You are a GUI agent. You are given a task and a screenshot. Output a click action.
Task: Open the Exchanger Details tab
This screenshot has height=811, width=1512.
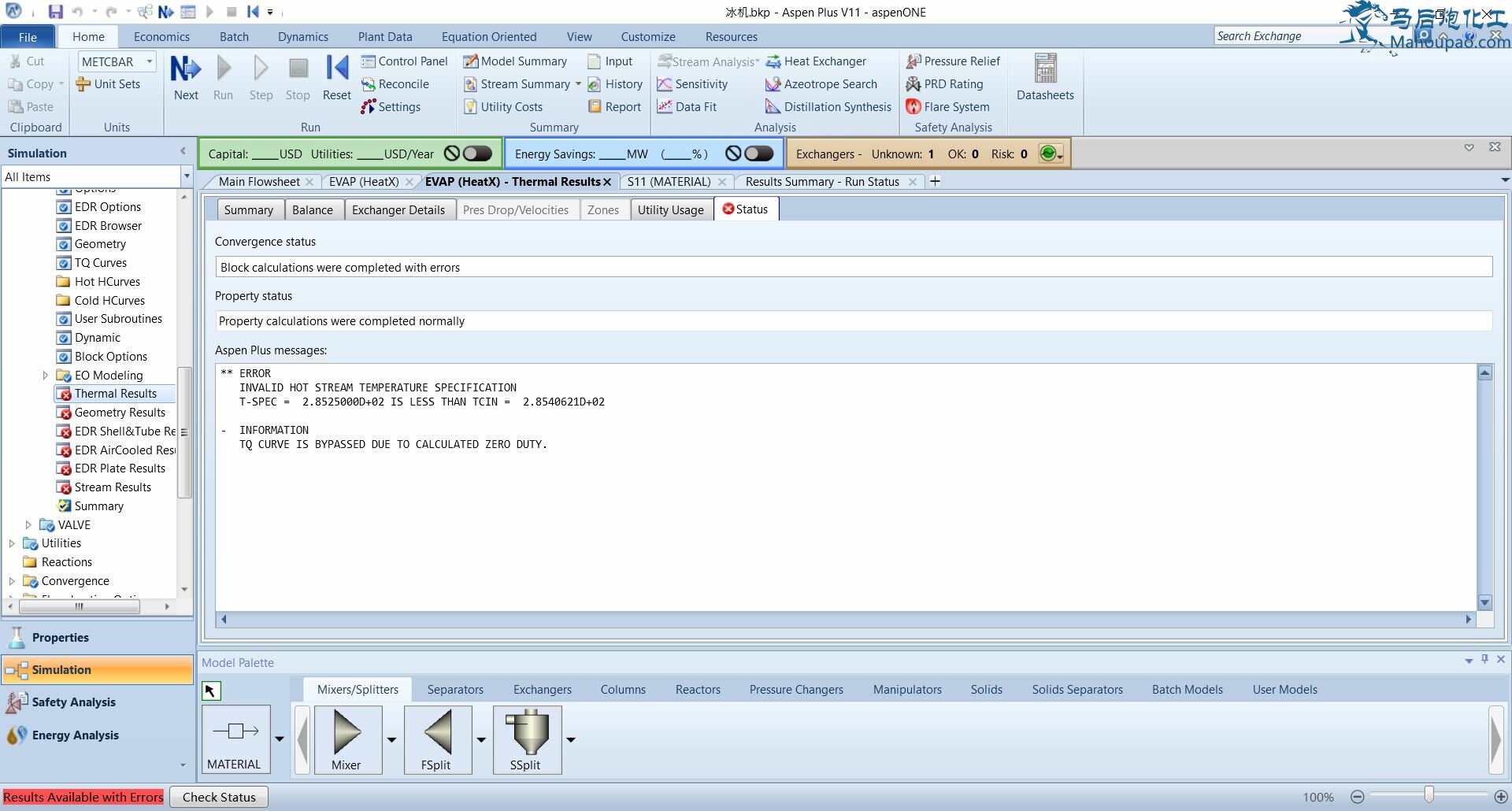point(398,210)
